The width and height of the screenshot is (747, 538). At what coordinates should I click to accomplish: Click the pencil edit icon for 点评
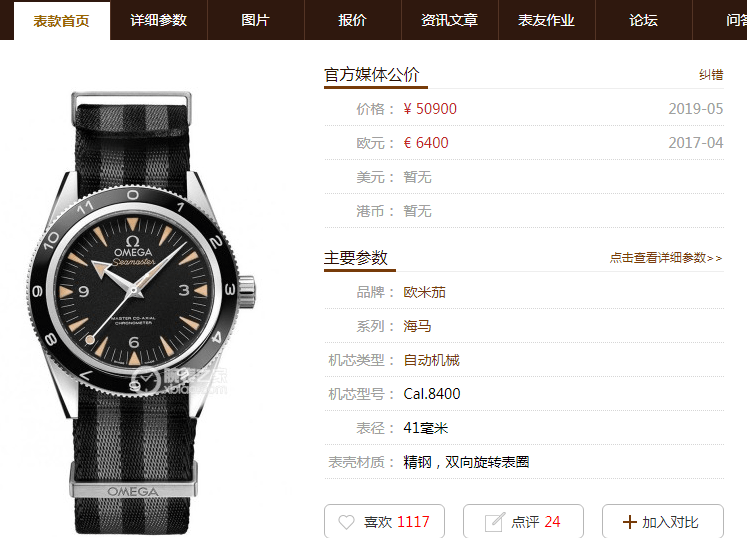tap(495, 522)
